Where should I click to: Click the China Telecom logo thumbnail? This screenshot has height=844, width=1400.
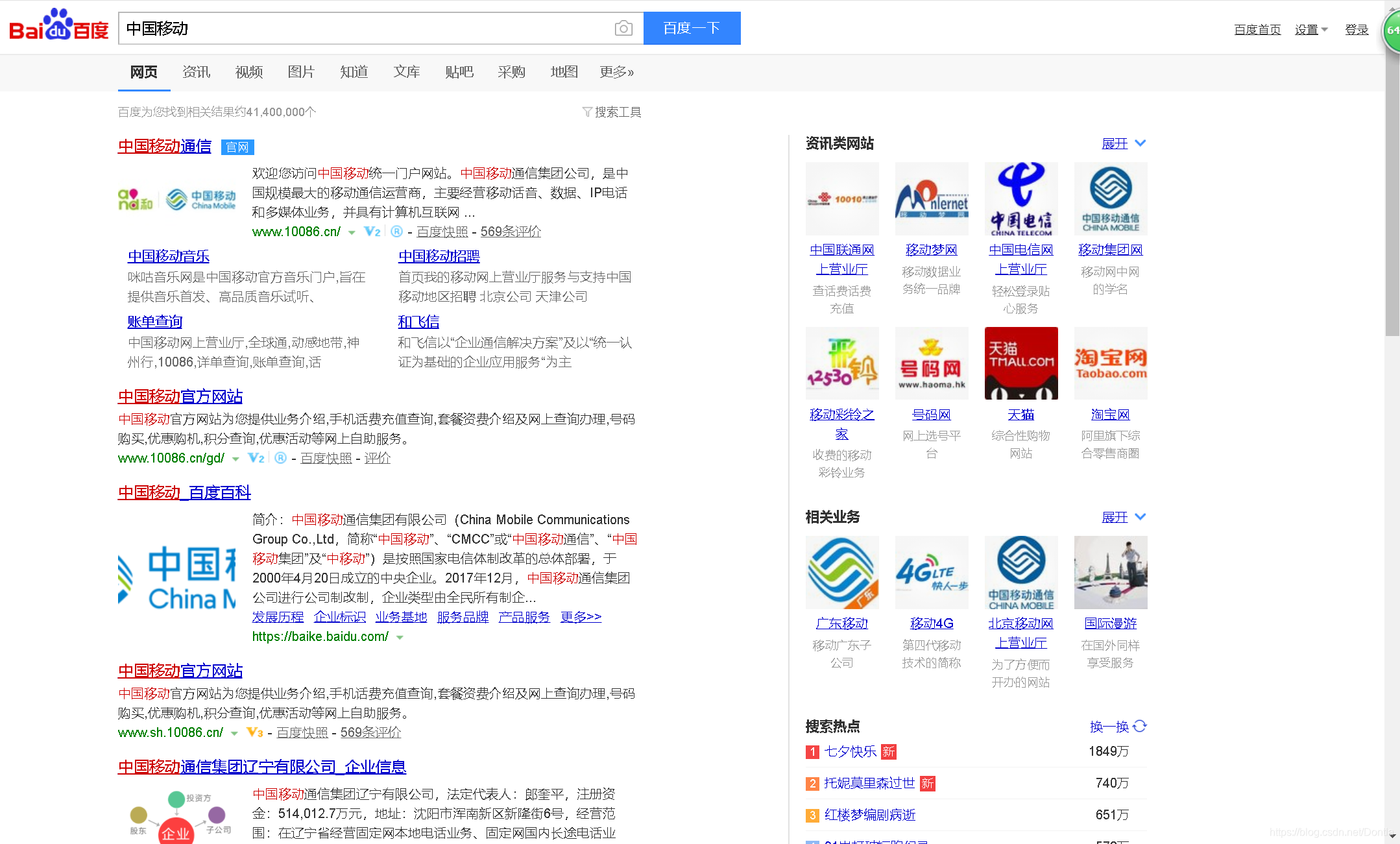coord(1020,199)
